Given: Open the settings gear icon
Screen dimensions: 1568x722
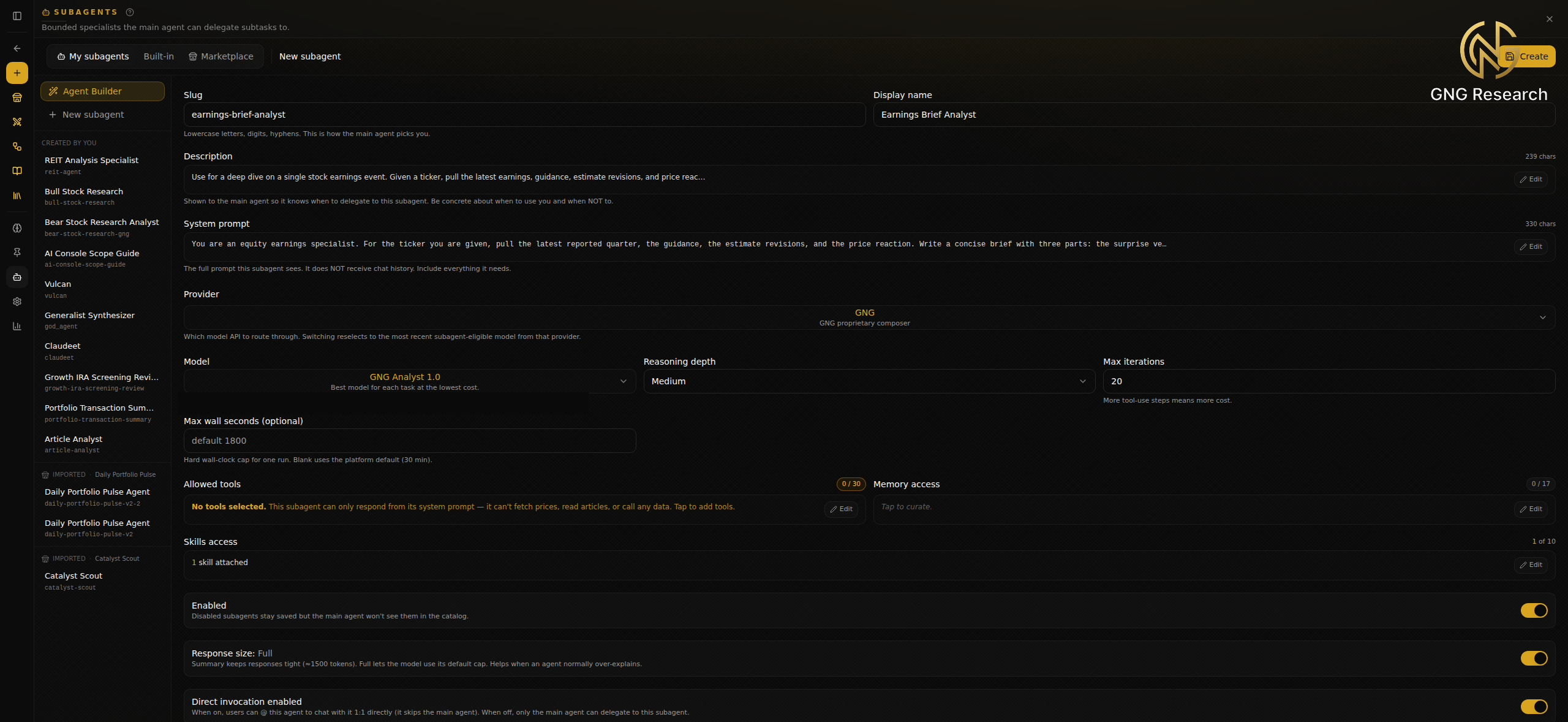Looking at the screenshot, I should click(17, 302).
